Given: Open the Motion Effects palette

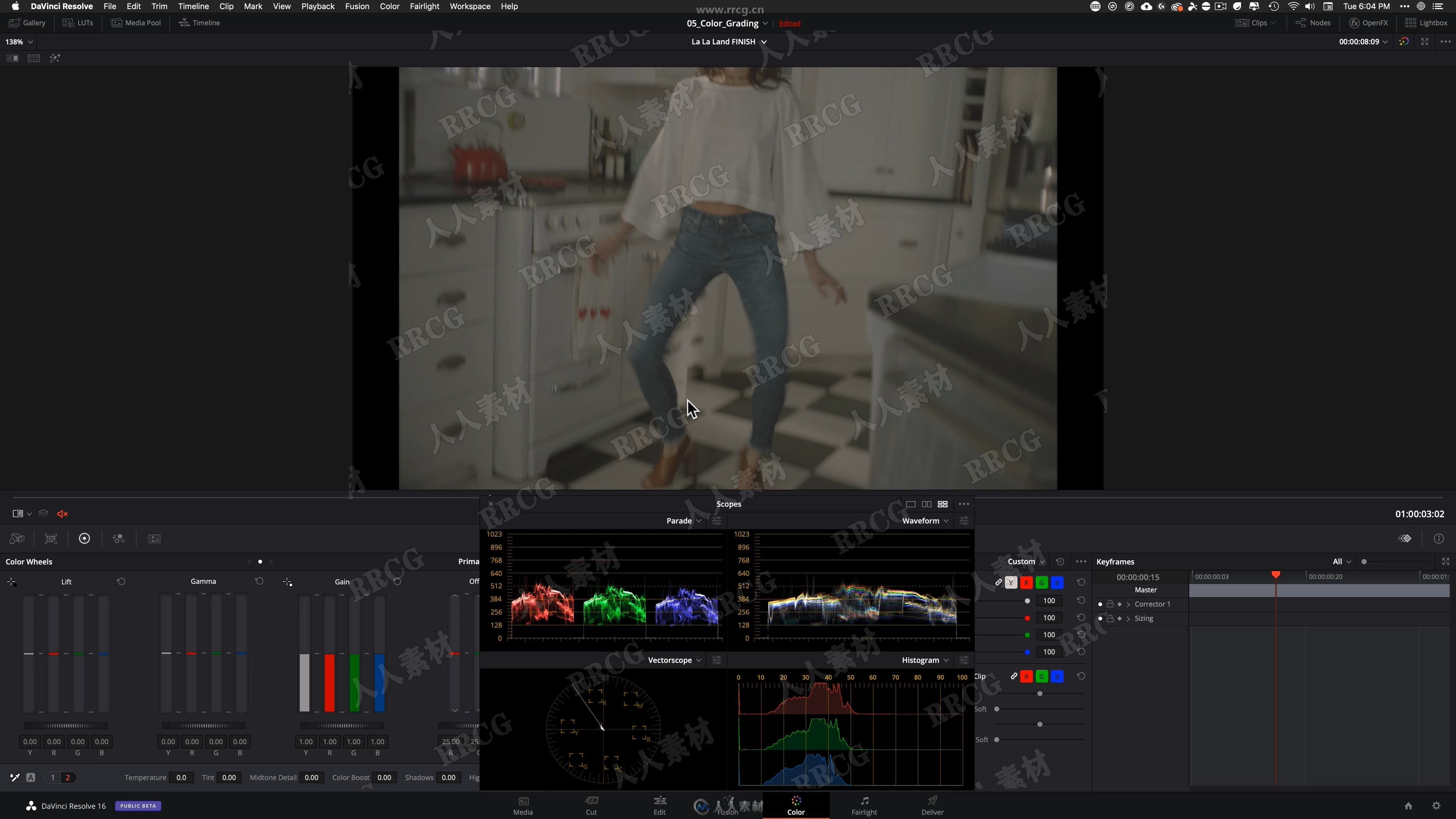Looking at the screenshot, I should [x=153, y=539].
